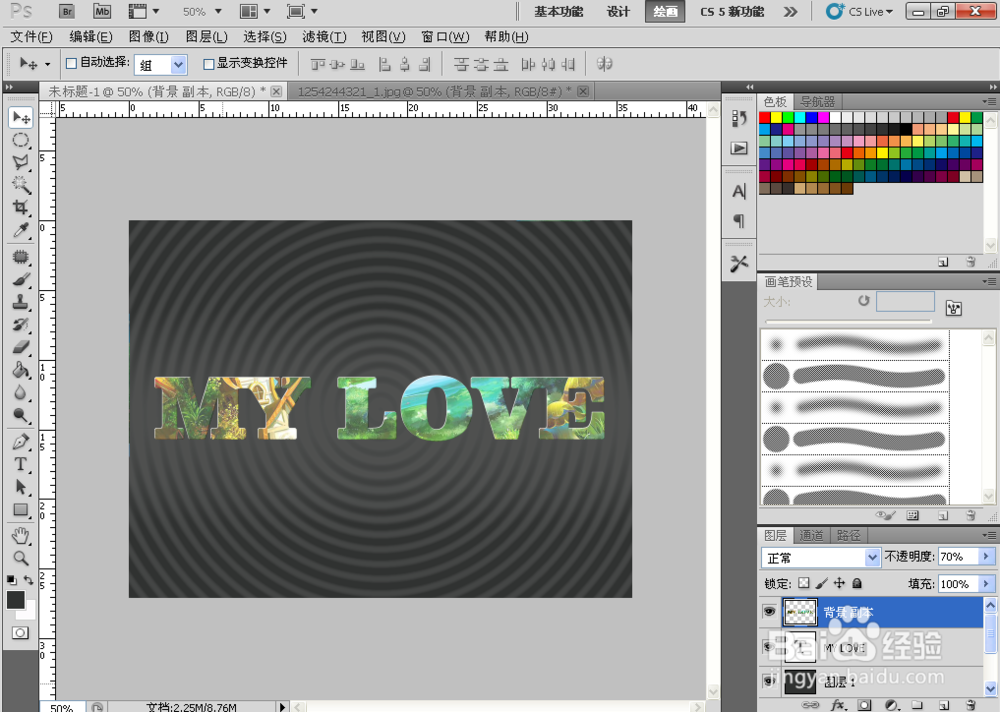This screenshot has width=1000, height=712.
Task: Delete the current layer with the trash icon
Action: (970, 705)
